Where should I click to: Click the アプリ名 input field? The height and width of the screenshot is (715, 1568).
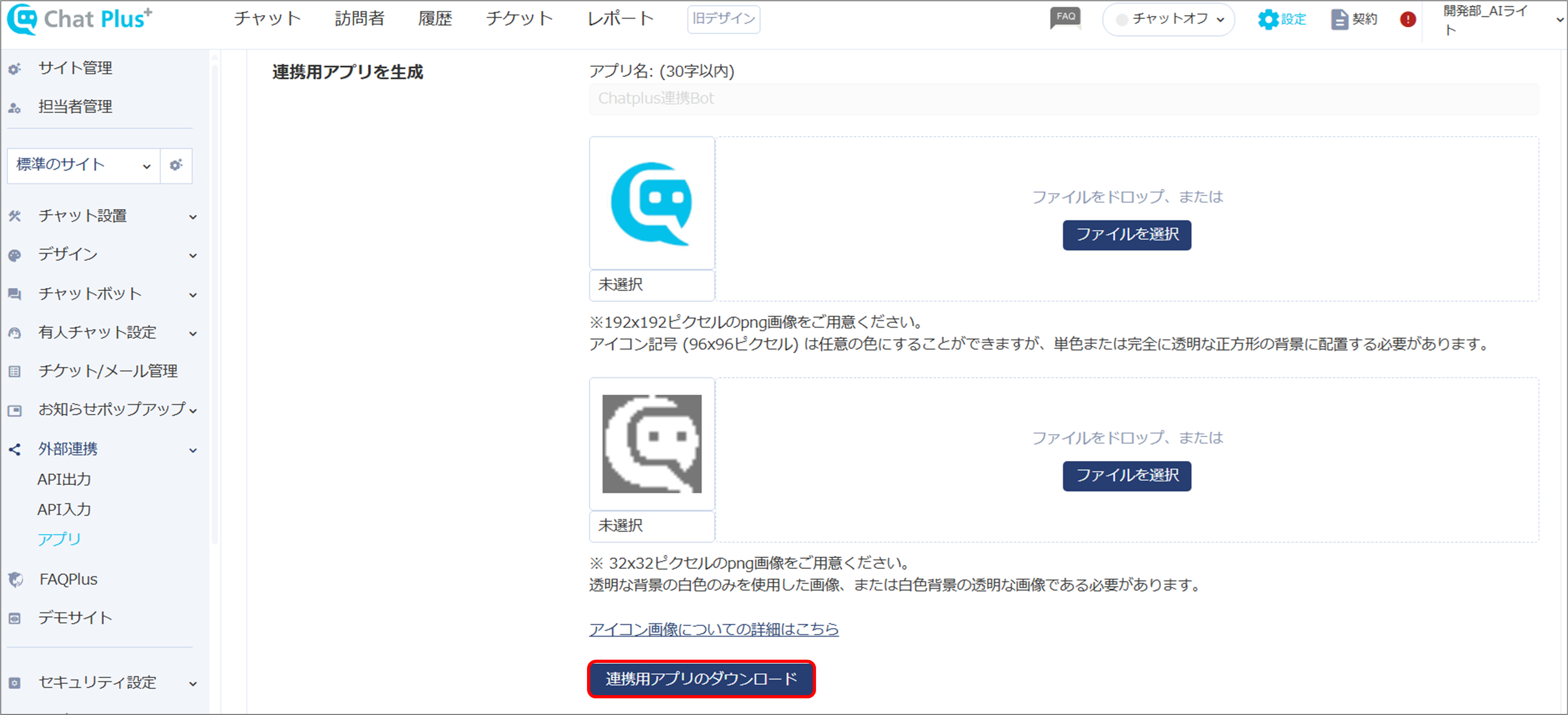1063,99
